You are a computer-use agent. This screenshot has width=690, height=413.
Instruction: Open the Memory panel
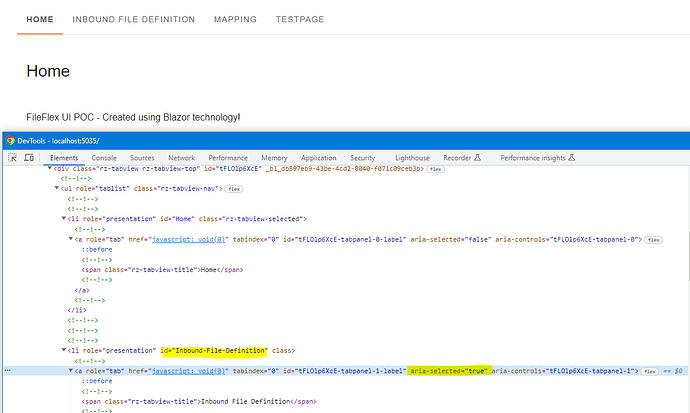(x=274, y=158)
